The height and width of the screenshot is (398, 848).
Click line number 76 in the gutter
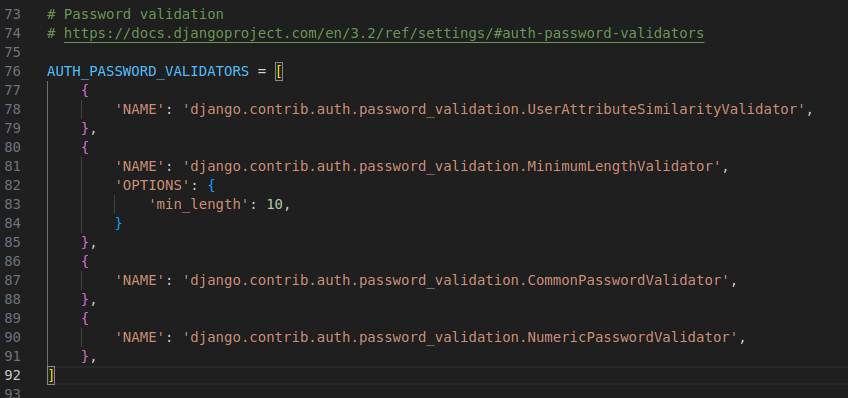pos(12,71)
